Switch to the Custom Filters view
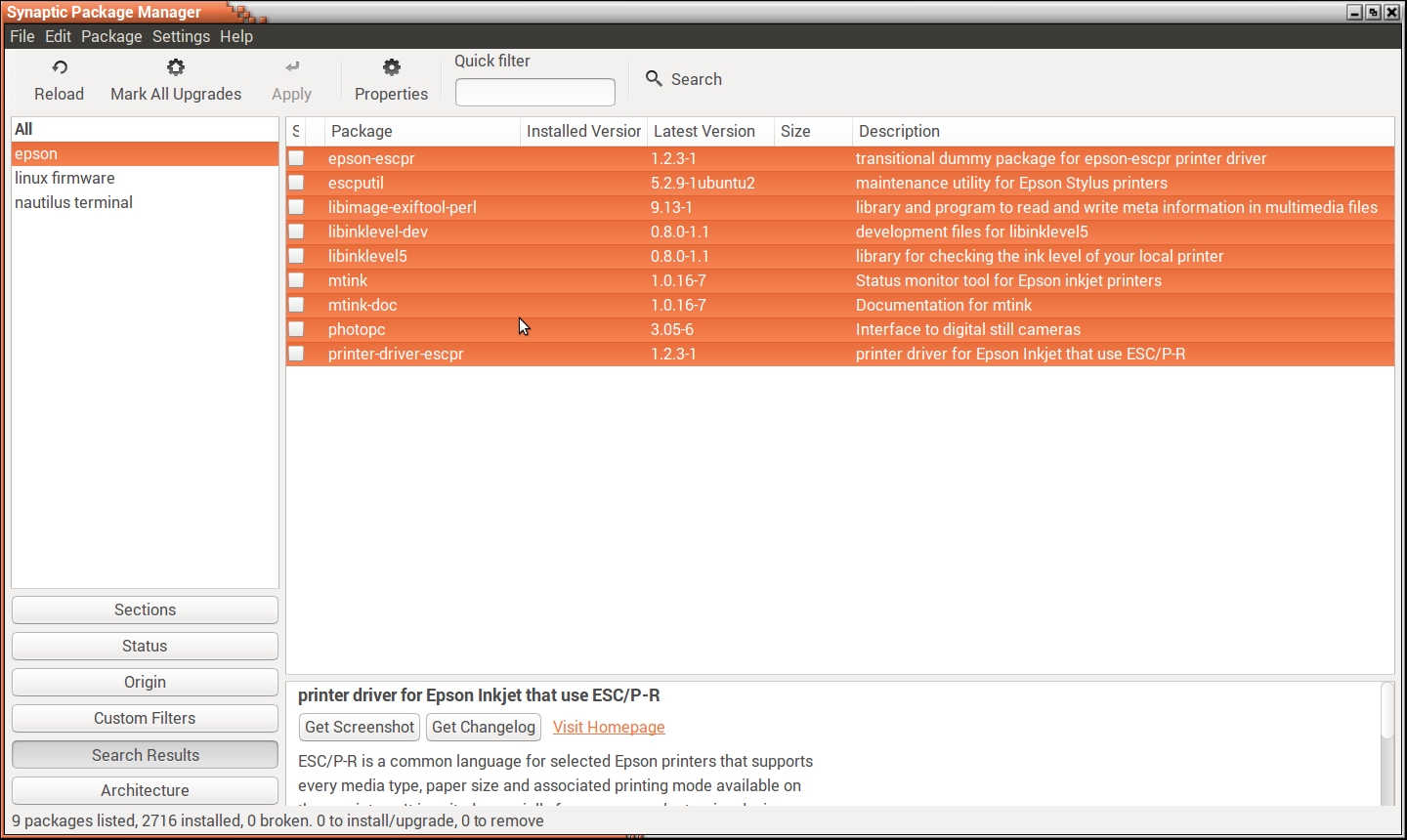The height and width of the screenshot is (840, 1407). pos(145,718)
